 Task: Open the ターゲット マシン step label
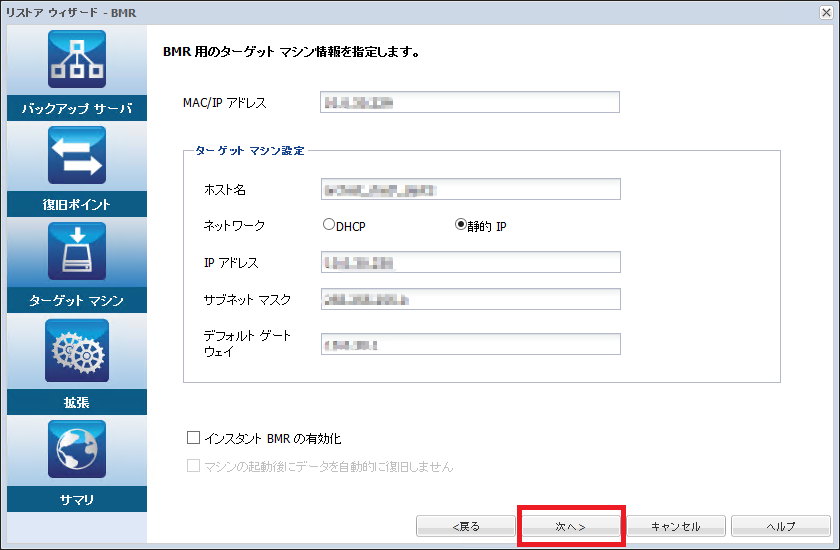pos(77,300)
